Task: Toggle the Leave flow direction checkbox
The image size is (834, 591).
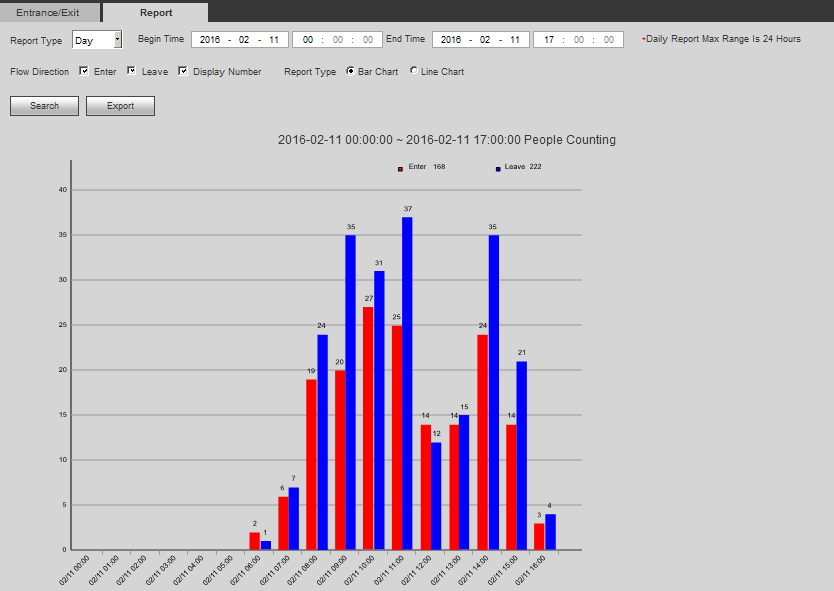Action: click(132, 71)
